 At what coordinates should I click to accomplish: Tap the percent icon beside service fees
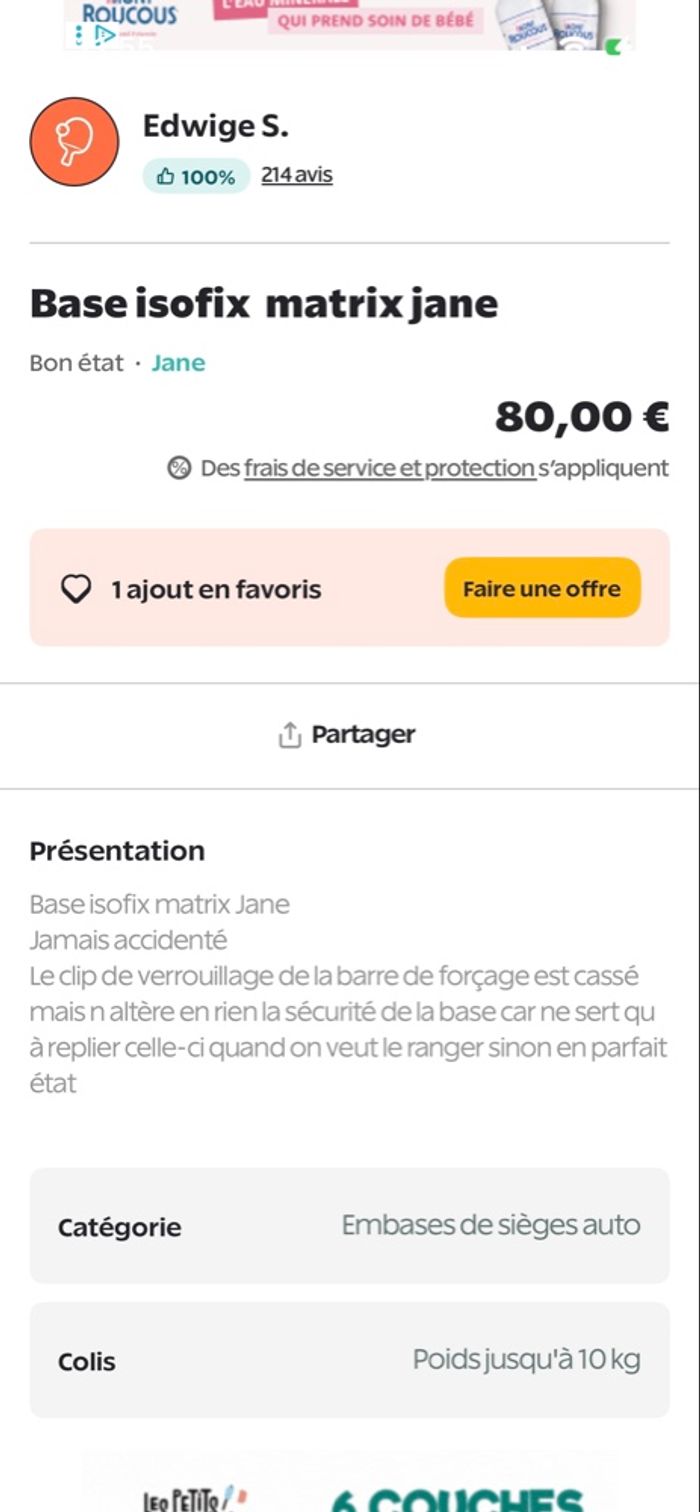click(179, 468)
